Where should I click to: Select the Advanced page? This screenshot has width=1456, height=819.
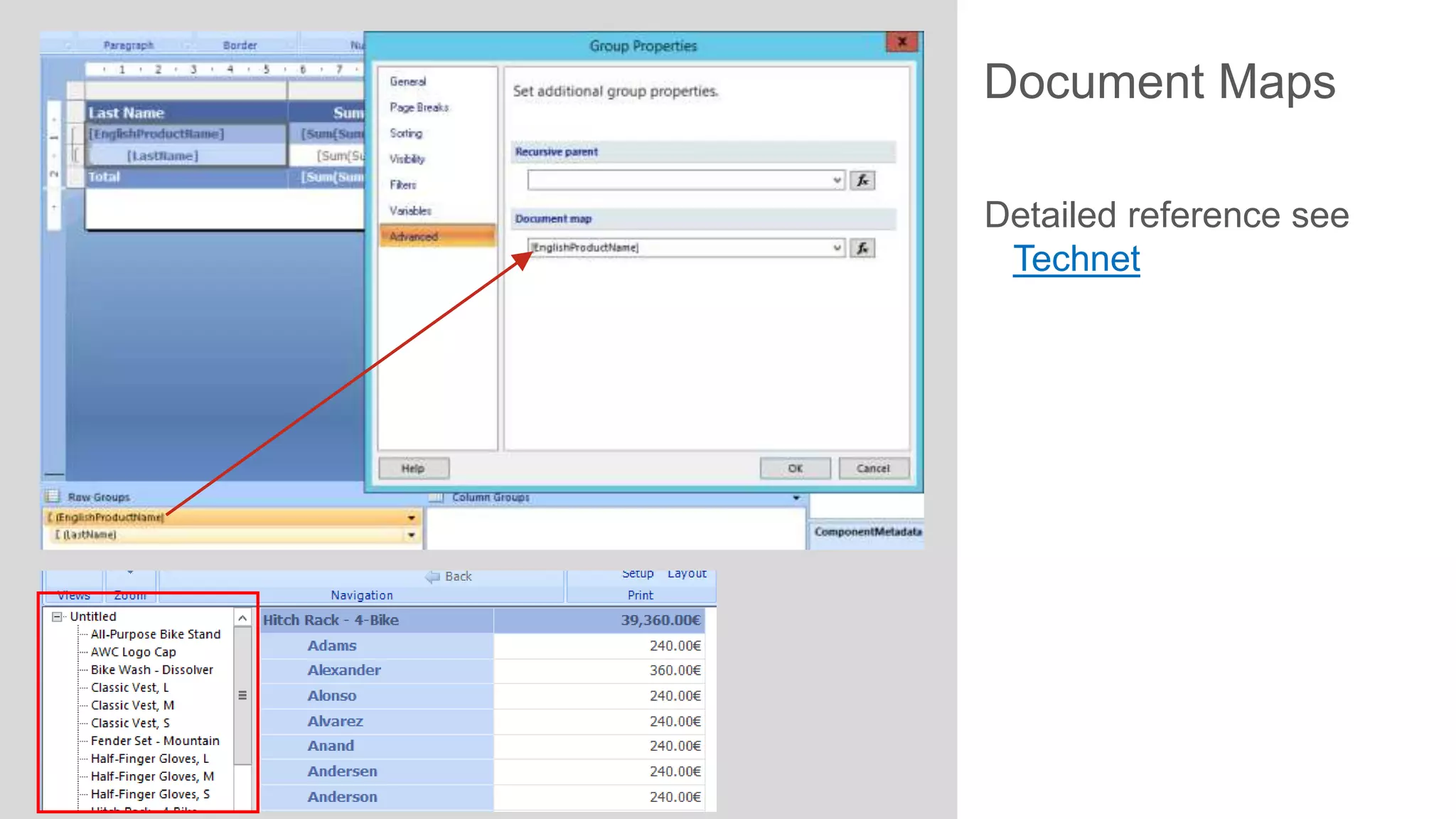point(437,236)
